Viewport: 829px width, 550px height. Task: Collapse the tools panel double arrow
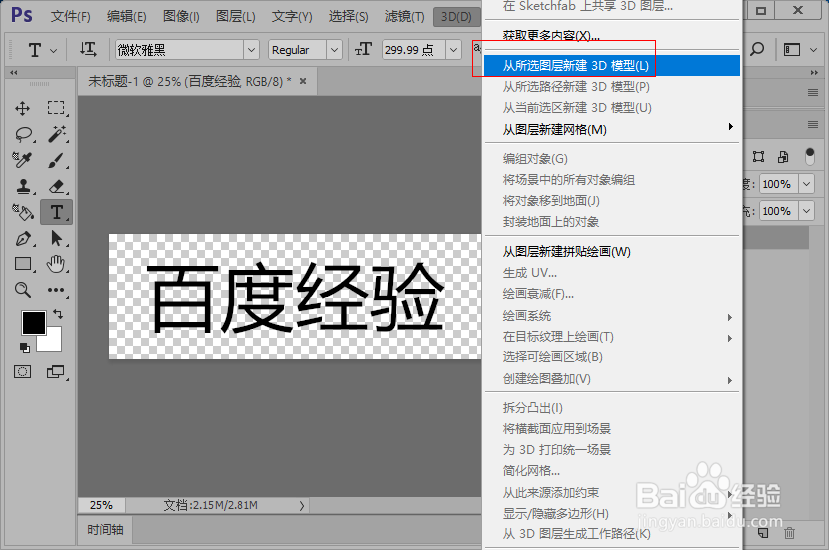14,72
